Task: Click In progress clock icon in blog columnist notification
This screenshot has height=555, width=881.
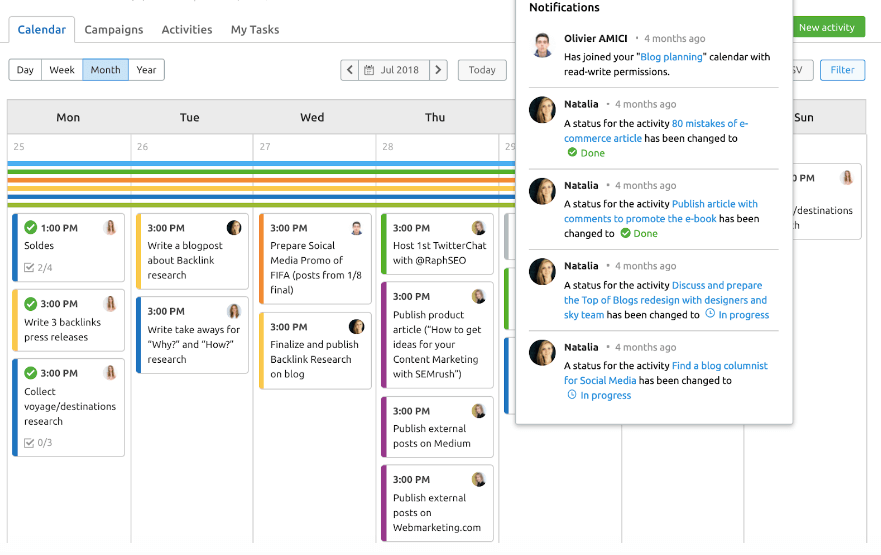Action: [571, 394]
